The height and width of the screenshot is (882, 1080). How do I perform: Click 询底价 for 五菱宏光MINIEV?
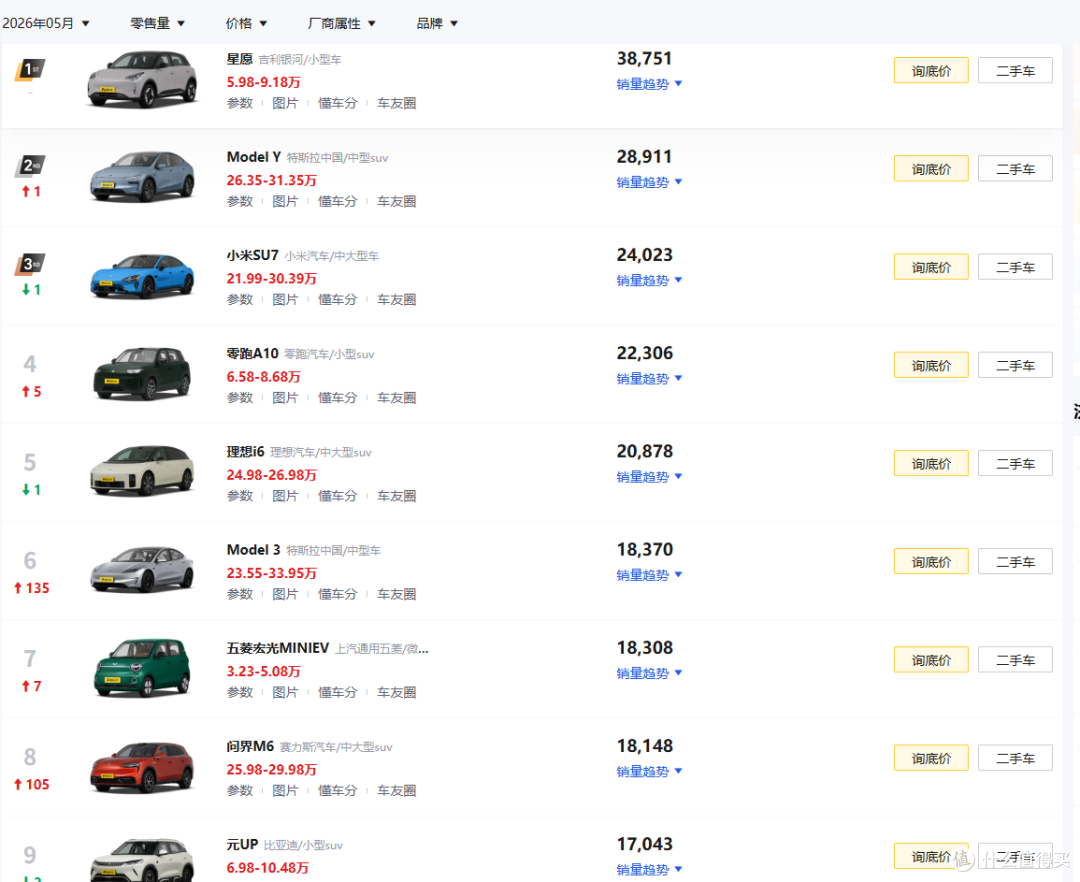[931, 660]
